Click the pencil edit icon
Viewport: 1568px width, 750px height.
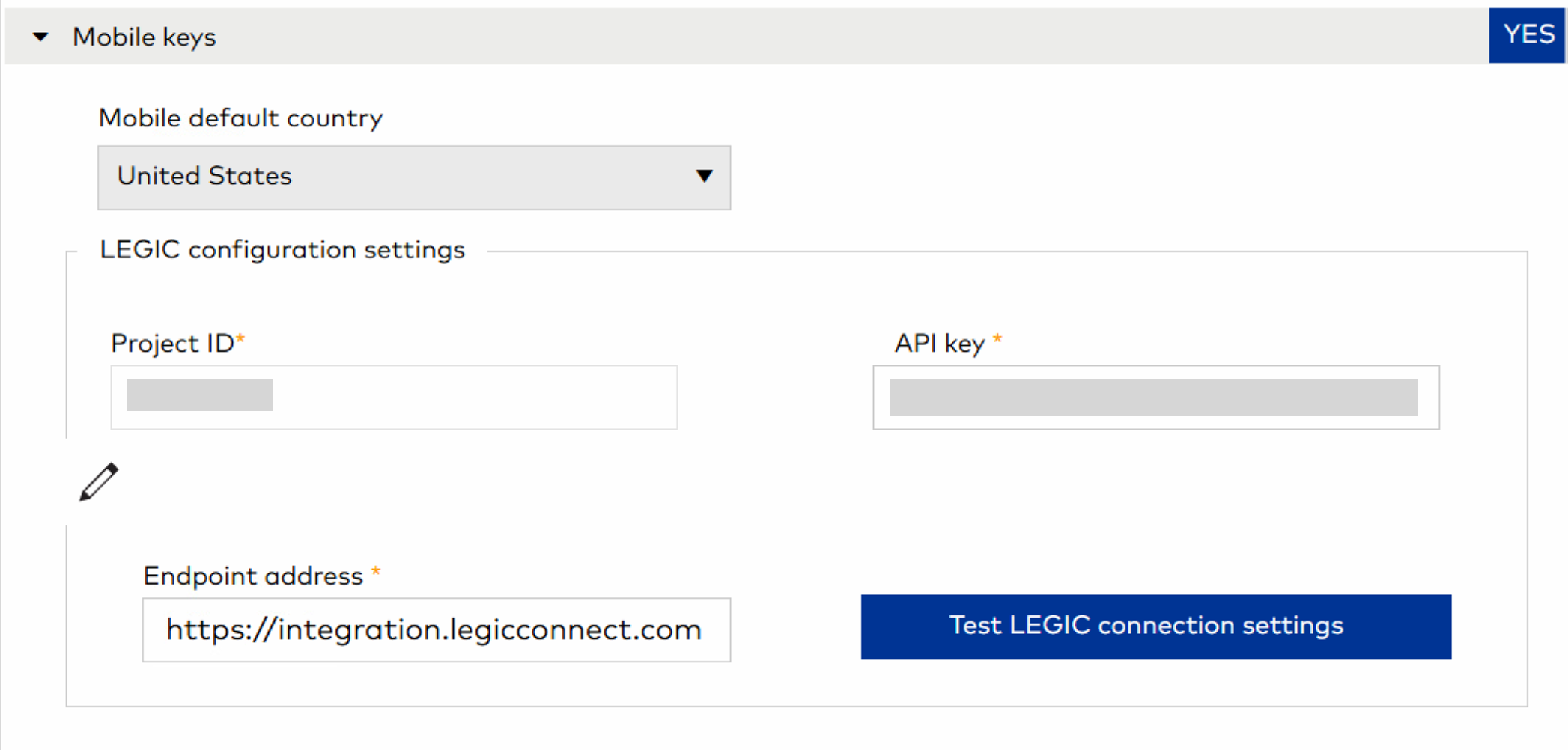point(99,481)
